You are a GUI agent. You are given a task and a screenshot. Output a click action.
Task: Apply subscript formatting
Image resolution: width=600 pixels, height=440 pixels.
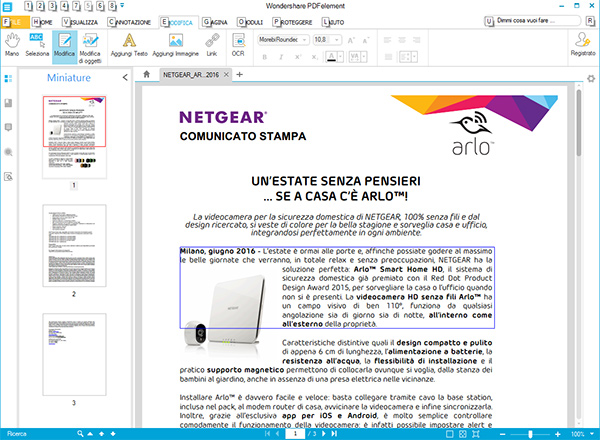pos(314,57)
